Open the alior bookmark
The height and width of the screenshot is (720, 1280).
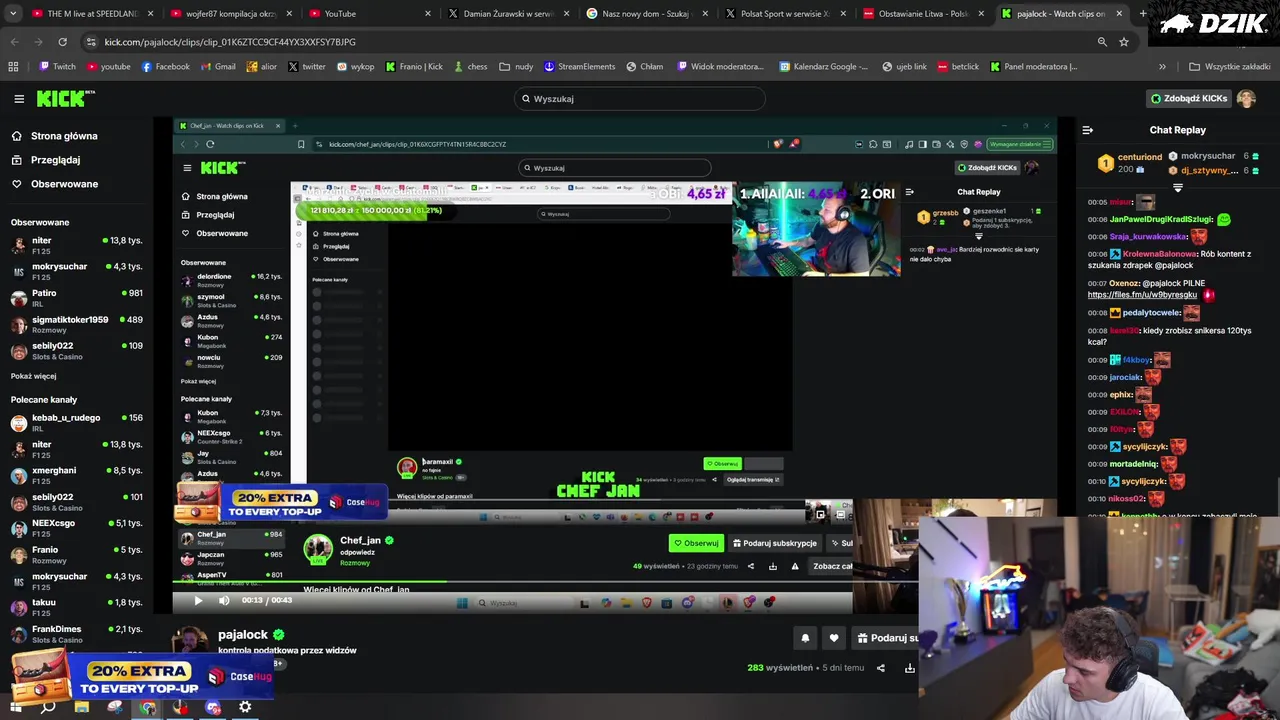click(261, 67)
